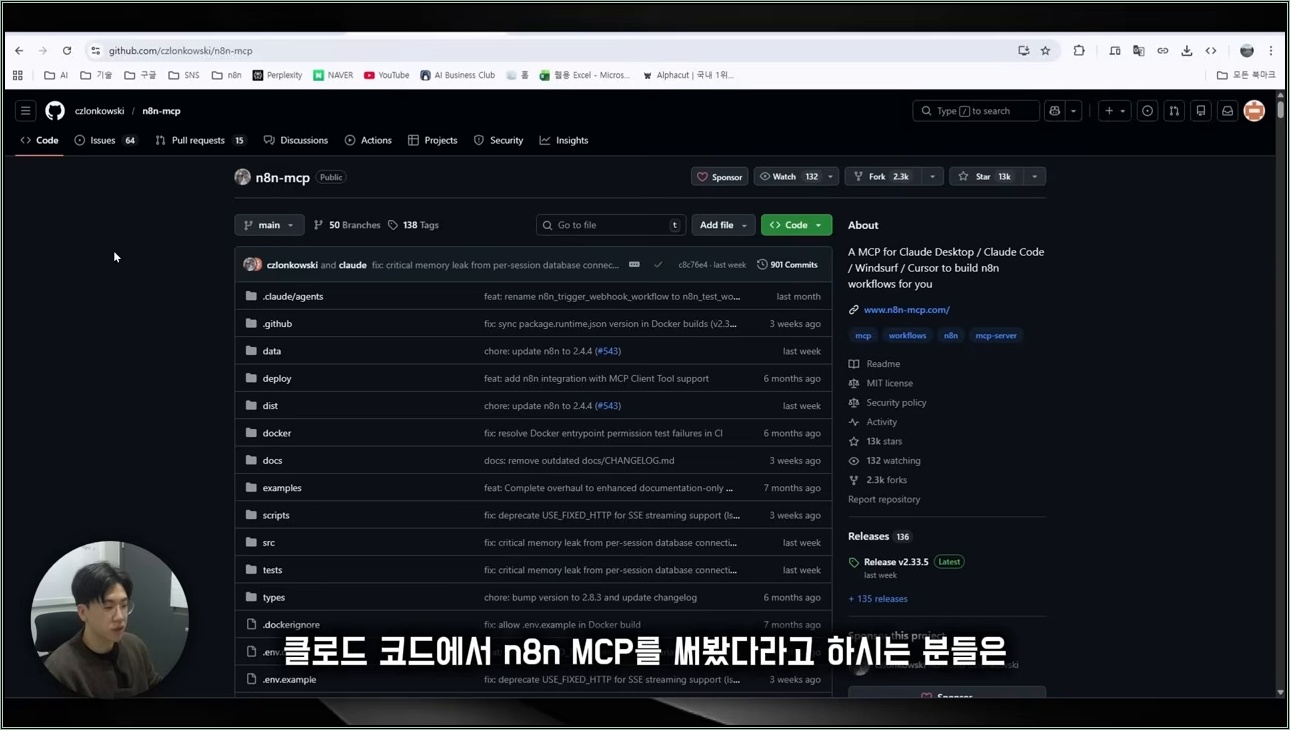
Task: Open the Projects tab
Action: (x=432, y=141)
